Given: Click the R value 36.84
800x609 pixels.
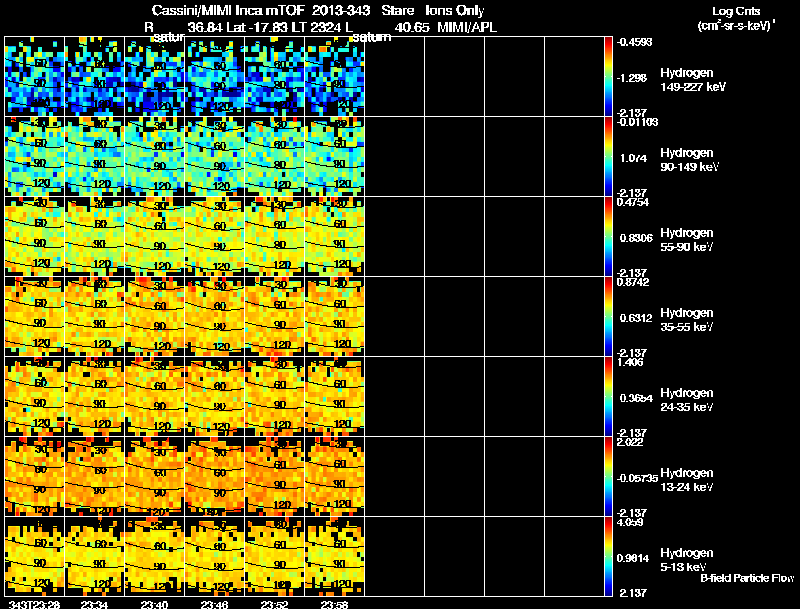Looking at the screenshot, I should tap(205, 28).
